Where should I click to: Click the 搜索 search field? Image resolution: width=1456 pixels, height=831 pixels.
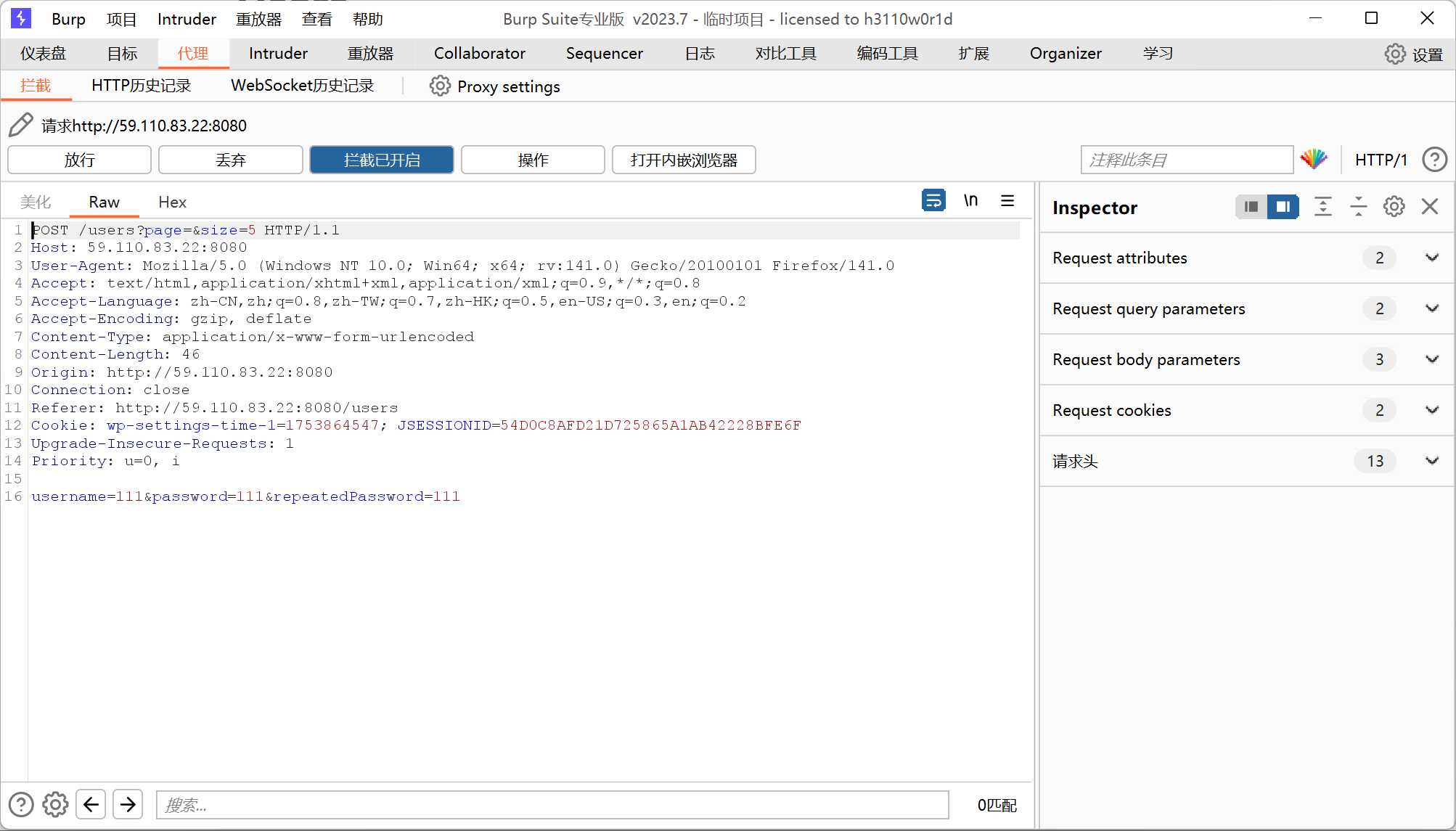pyautogui.click(x=552, y=805)
